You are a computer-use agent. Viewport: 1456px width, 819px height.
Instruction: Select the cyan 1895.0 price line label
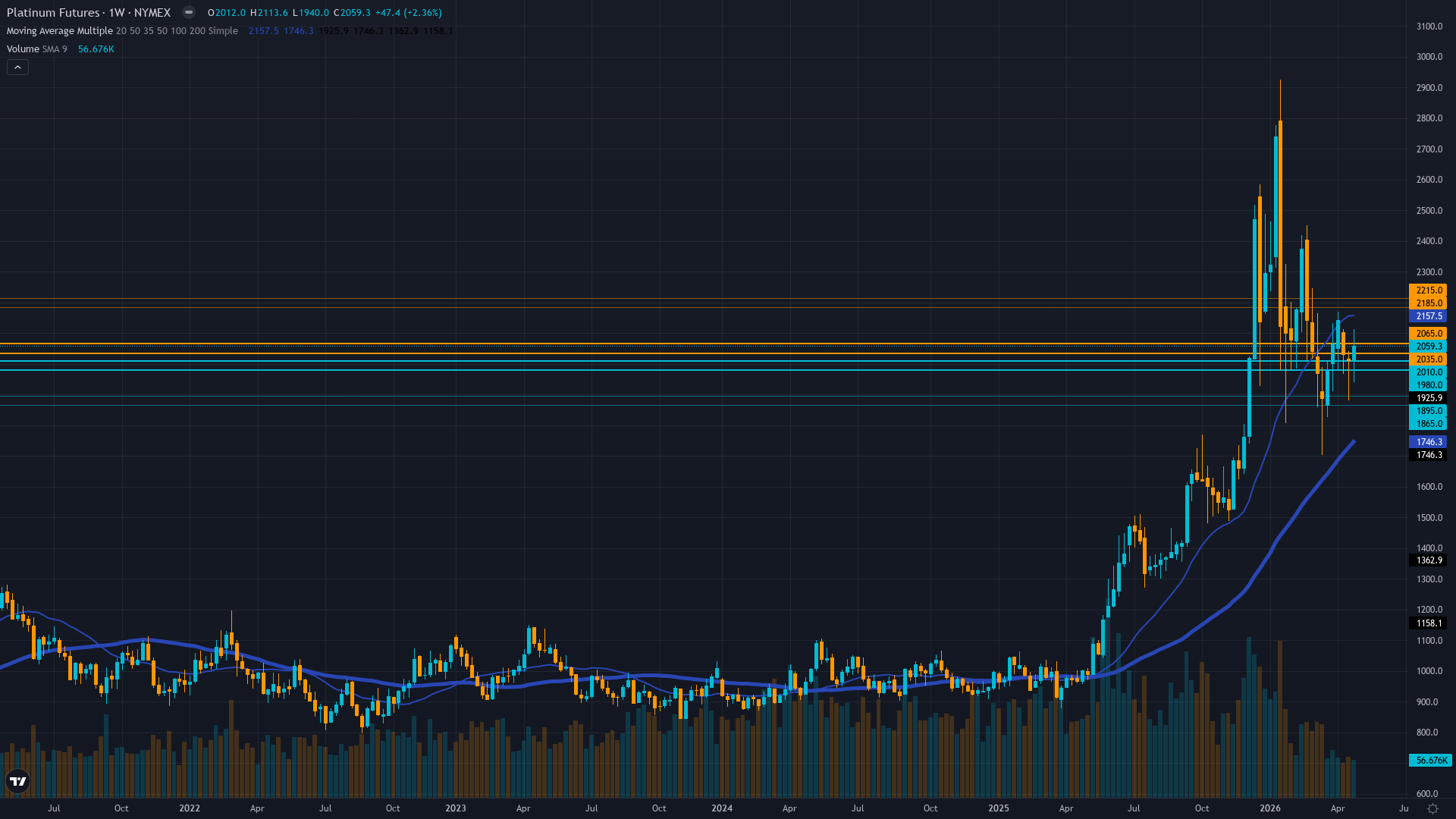[1428, 411]
